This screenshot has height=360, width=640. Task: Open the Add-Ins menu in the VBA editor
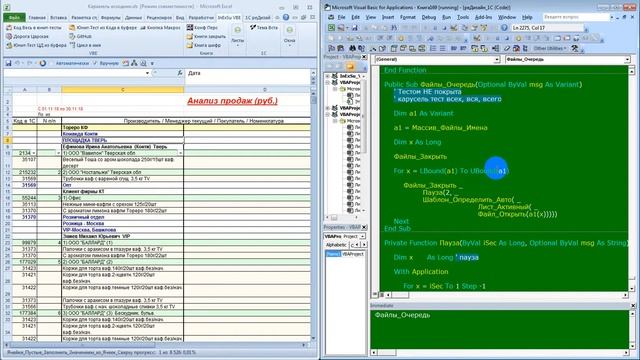click(483, 17)
